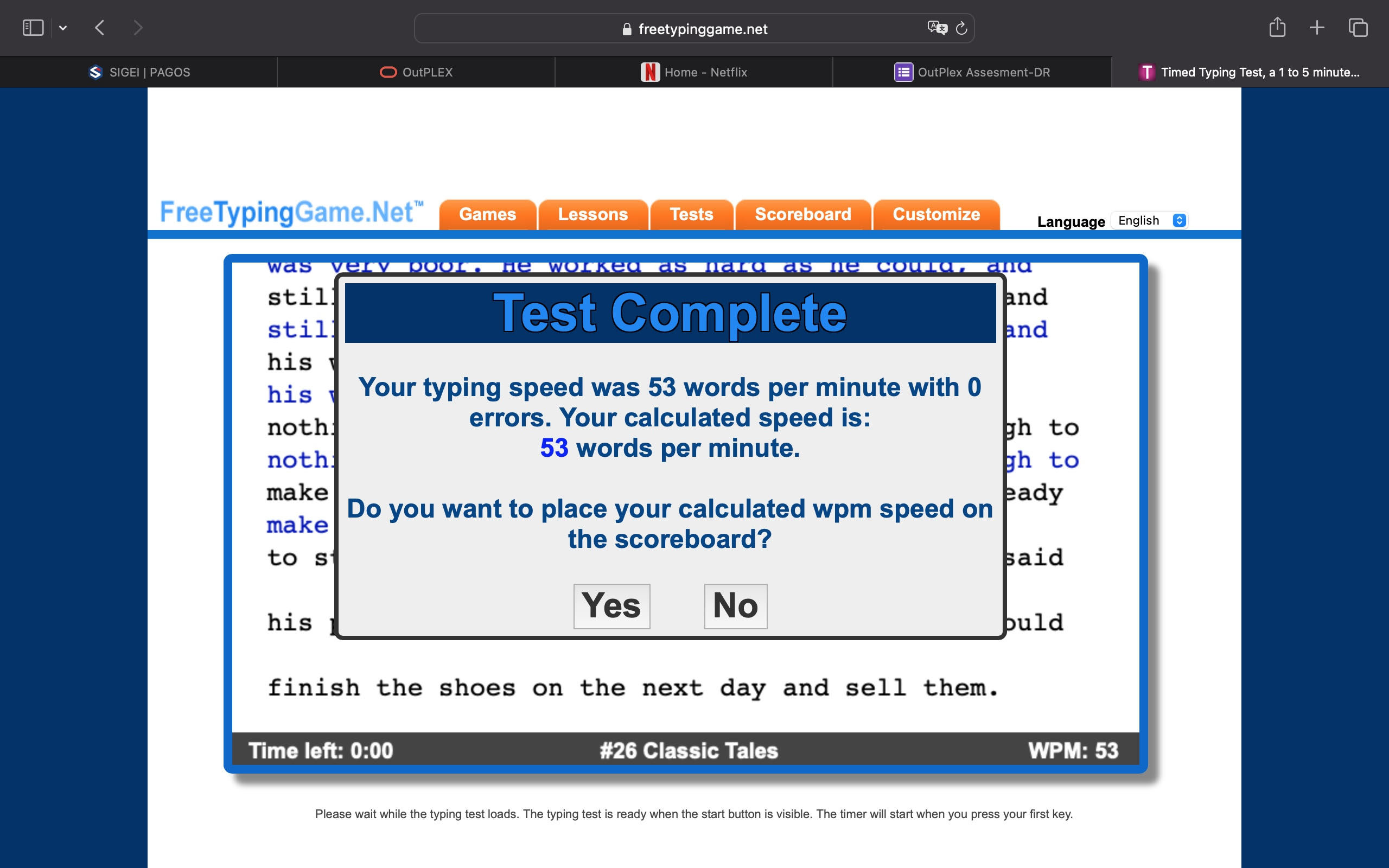Open the Scoreboard menu tab
The width and height of the screenshot is (1389, 868).
pyautogui.click(x=803, y=215)
